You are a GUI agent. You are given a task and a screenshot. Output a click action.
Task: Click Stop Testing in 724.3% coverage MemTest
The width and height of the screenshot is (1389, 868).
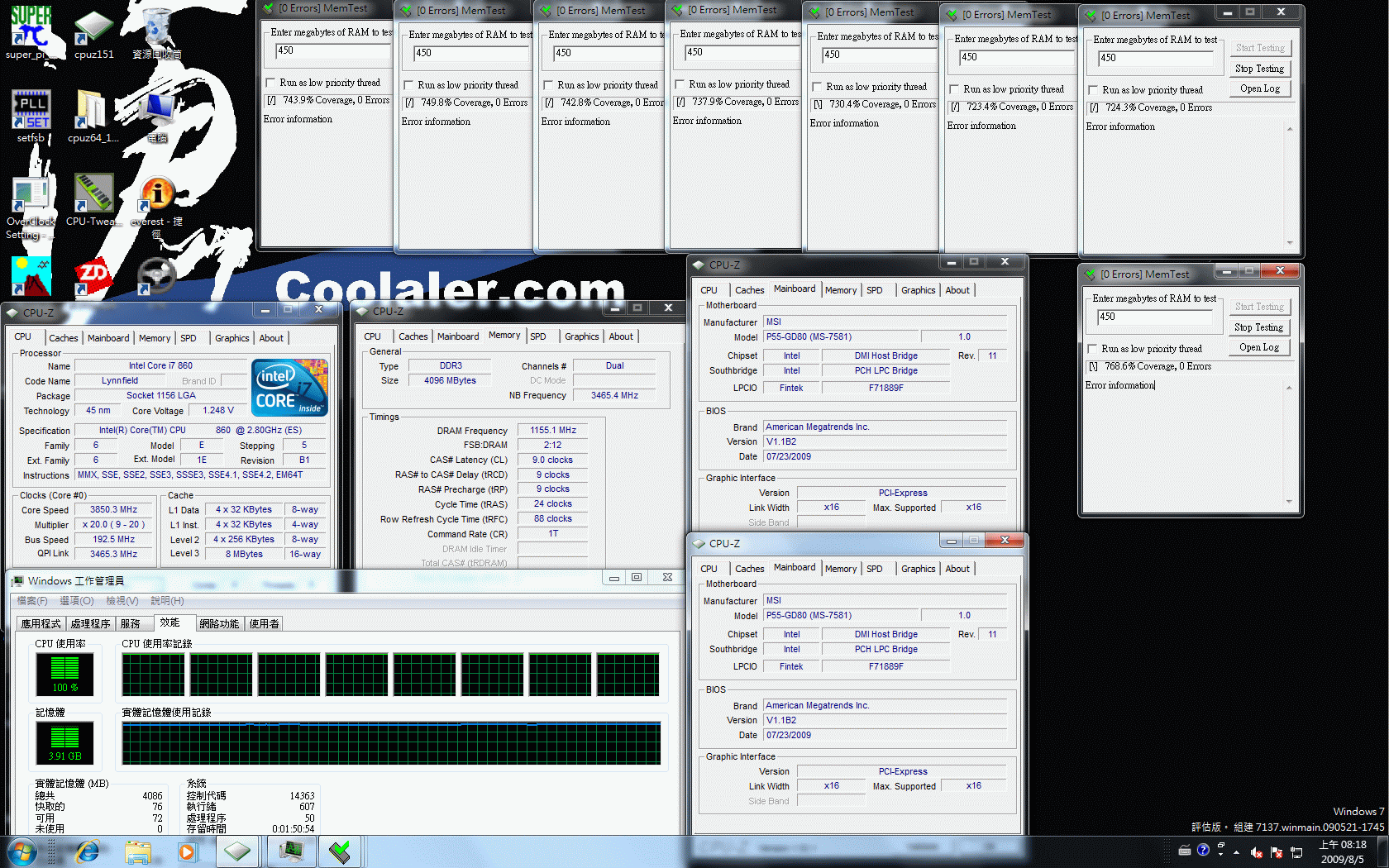click(x=1259, y=69)
